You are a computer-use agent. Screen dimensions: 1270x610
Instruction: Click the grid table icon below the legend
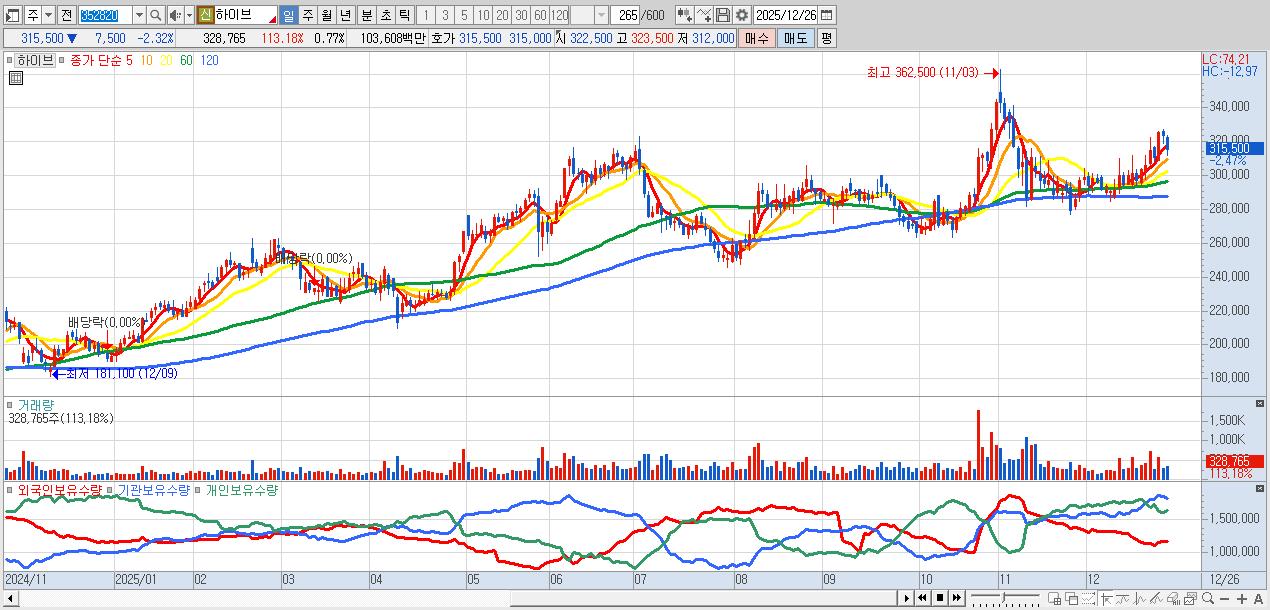point(15,78)
